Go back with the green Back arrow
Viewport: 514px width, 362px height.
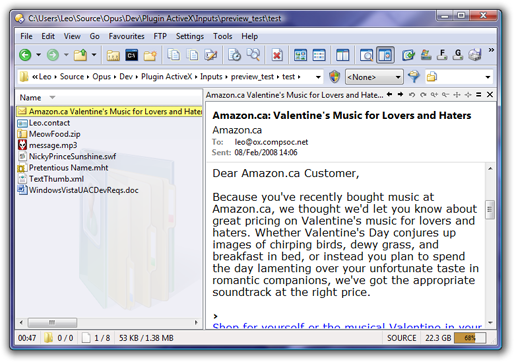pos(25,55)
